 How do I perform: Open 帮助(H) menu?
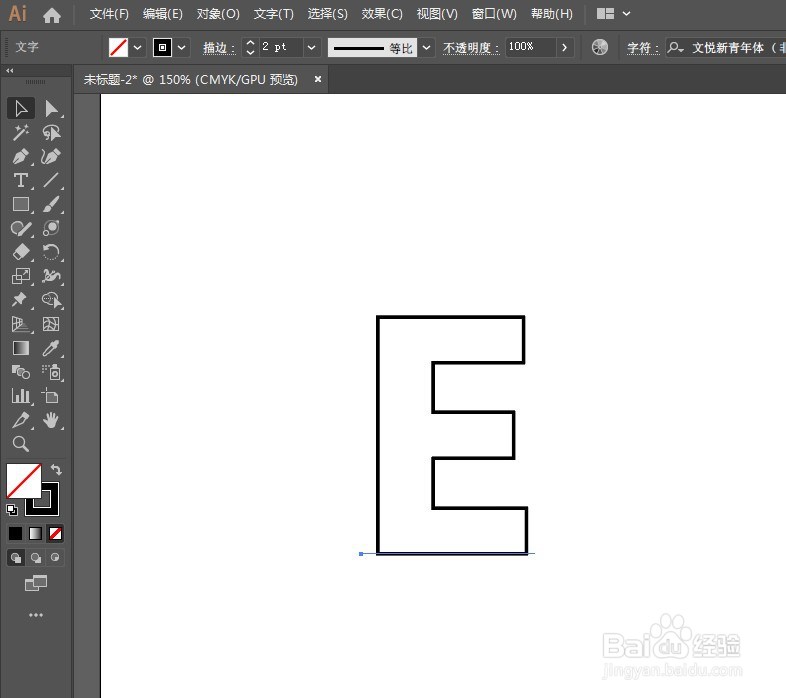click(x=551, y=14)
